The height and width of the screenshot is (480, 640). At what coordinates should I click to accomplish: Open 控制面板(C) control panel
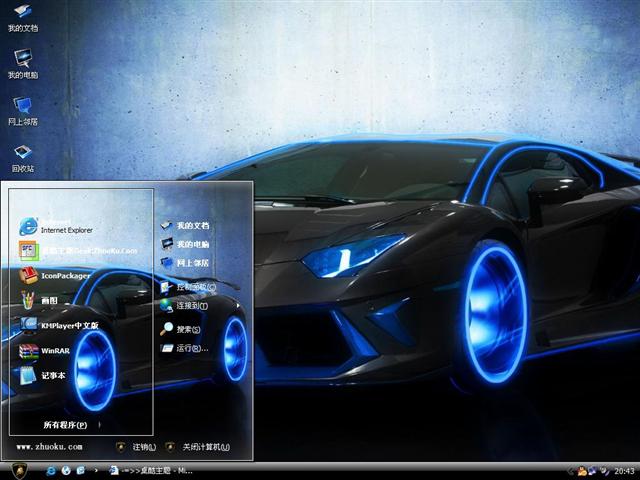click(x=188, y=287)
